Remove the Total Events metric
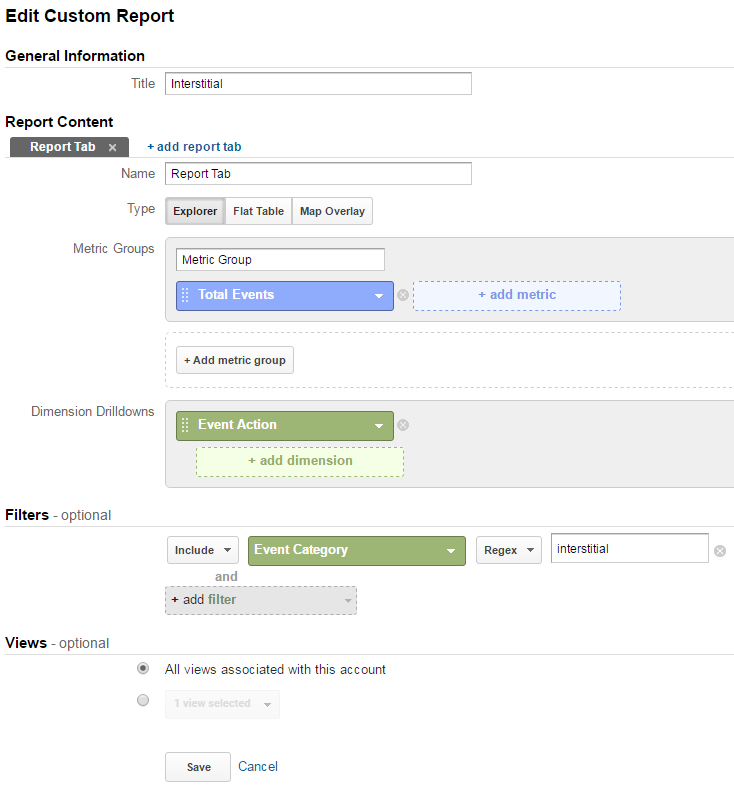 (x=403, y=295)
